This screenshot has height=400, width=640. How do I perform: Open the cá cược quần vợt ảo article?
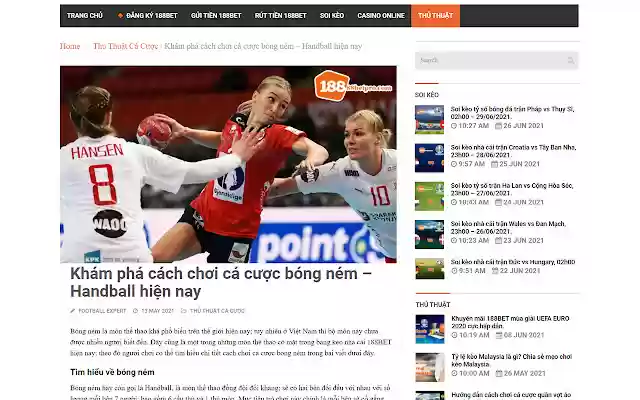click(x=511, y=395)
